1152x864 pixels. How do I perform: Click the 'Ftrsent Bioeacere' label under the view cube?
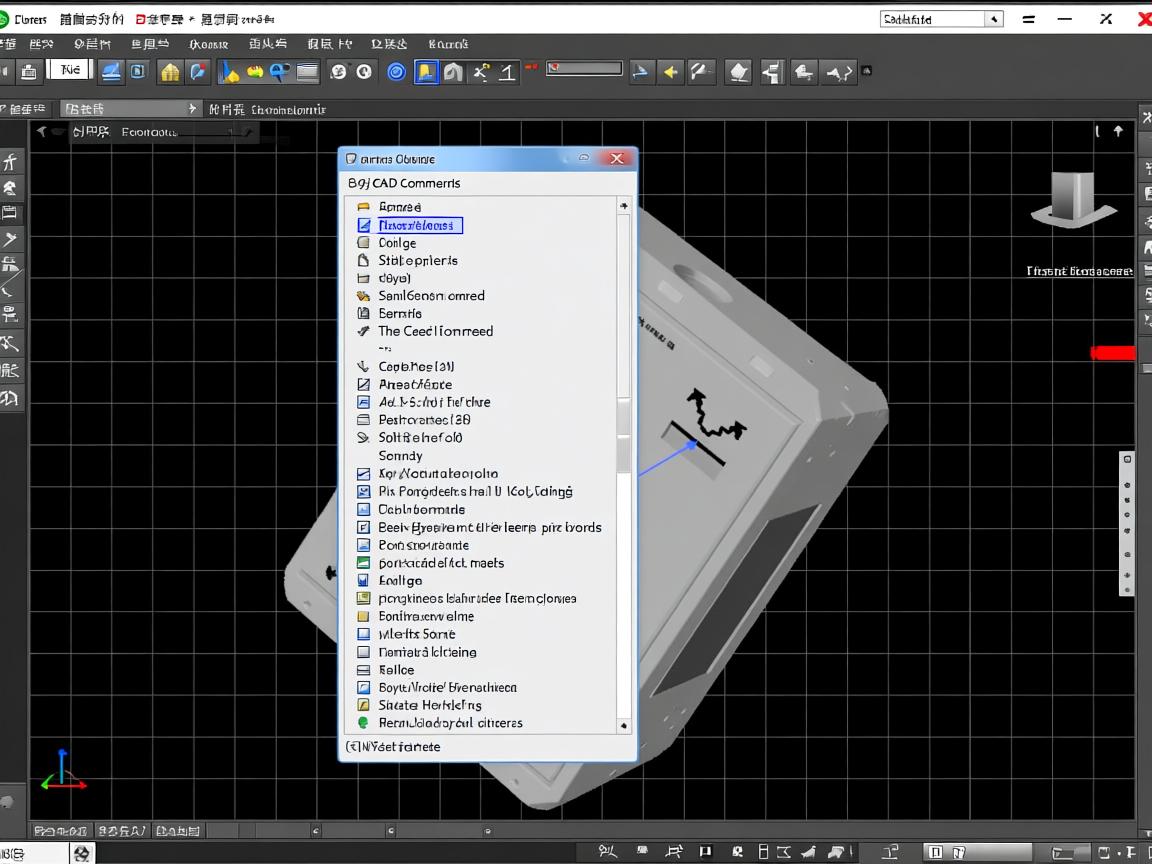point(1079,271)
